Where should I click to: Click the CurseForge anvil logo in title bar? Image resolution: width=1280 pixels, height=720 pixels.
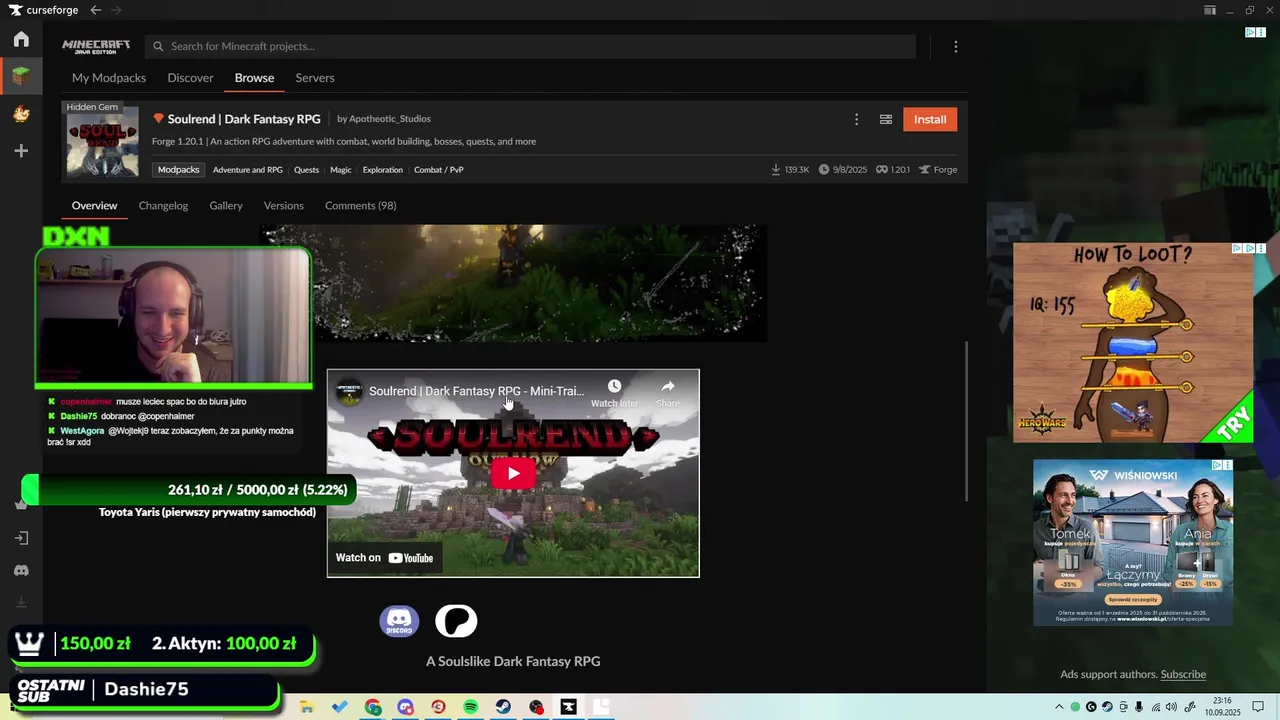[15, 10]
